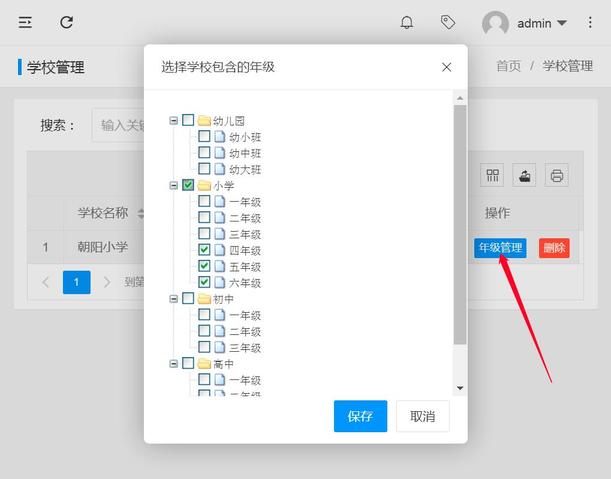Uncheck the 六年级 checkbox
This screenshot has width=611, height=479.
click(x=204, y=282)
